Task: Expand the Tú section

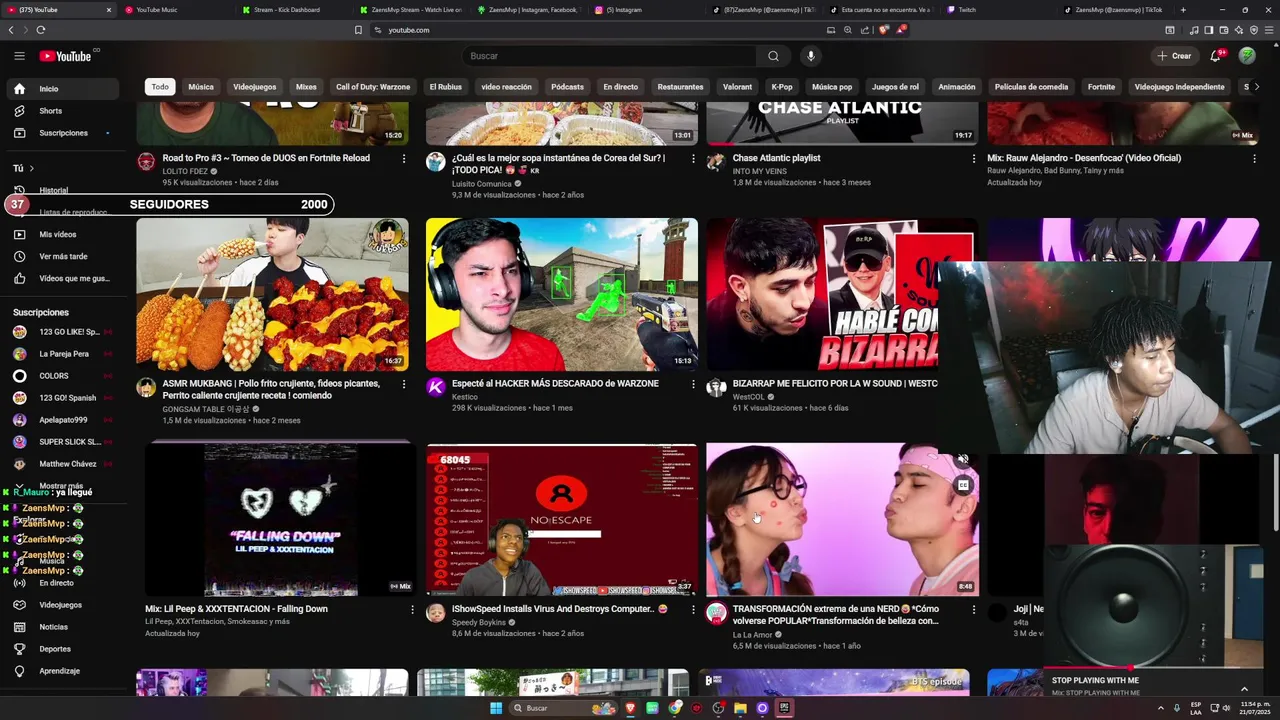Action: pos(24,168)
